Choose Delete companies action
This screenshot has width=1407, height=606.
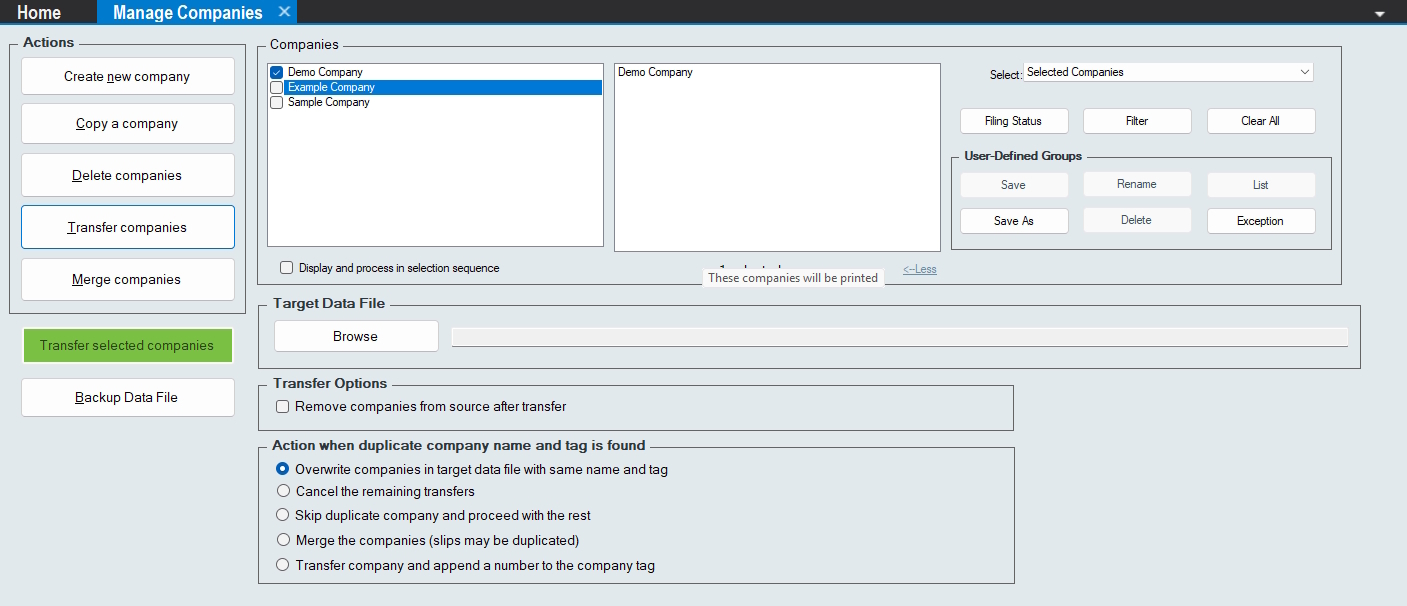tap(127, 175)
